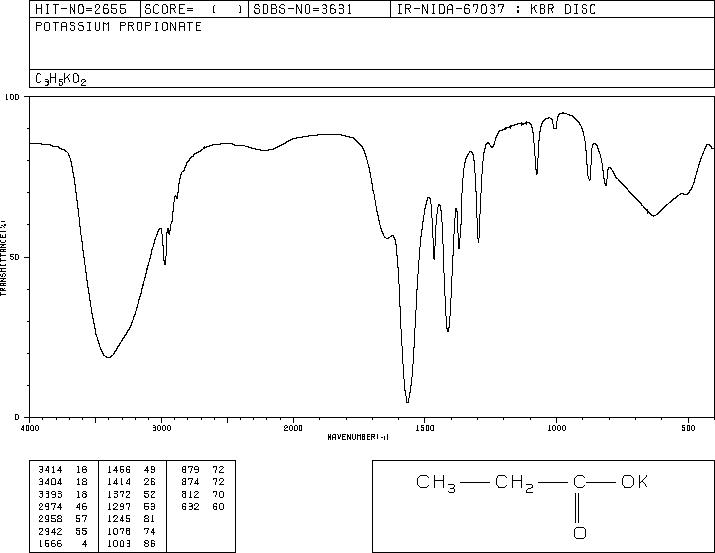Click the CH3 group in the structure
The height and width of the screenshot is (553, 715).
click(435, 483)
